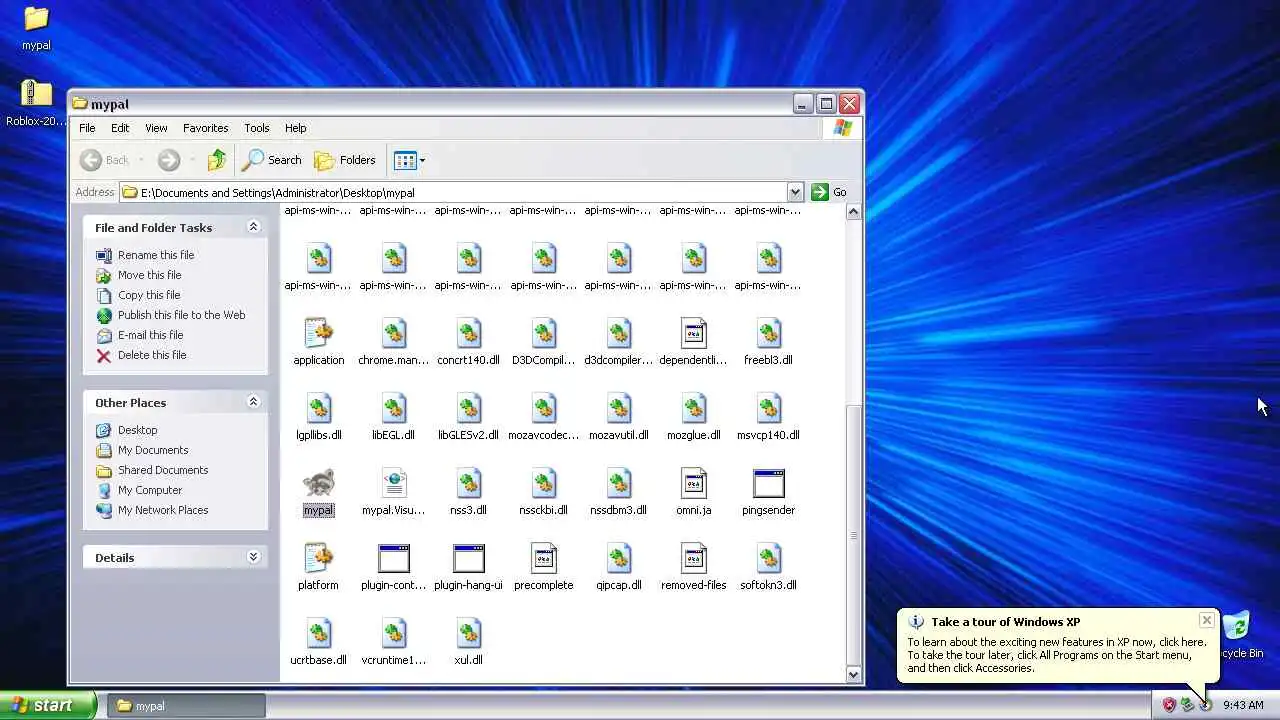Open Desktop from Other Places

[137, 430]
